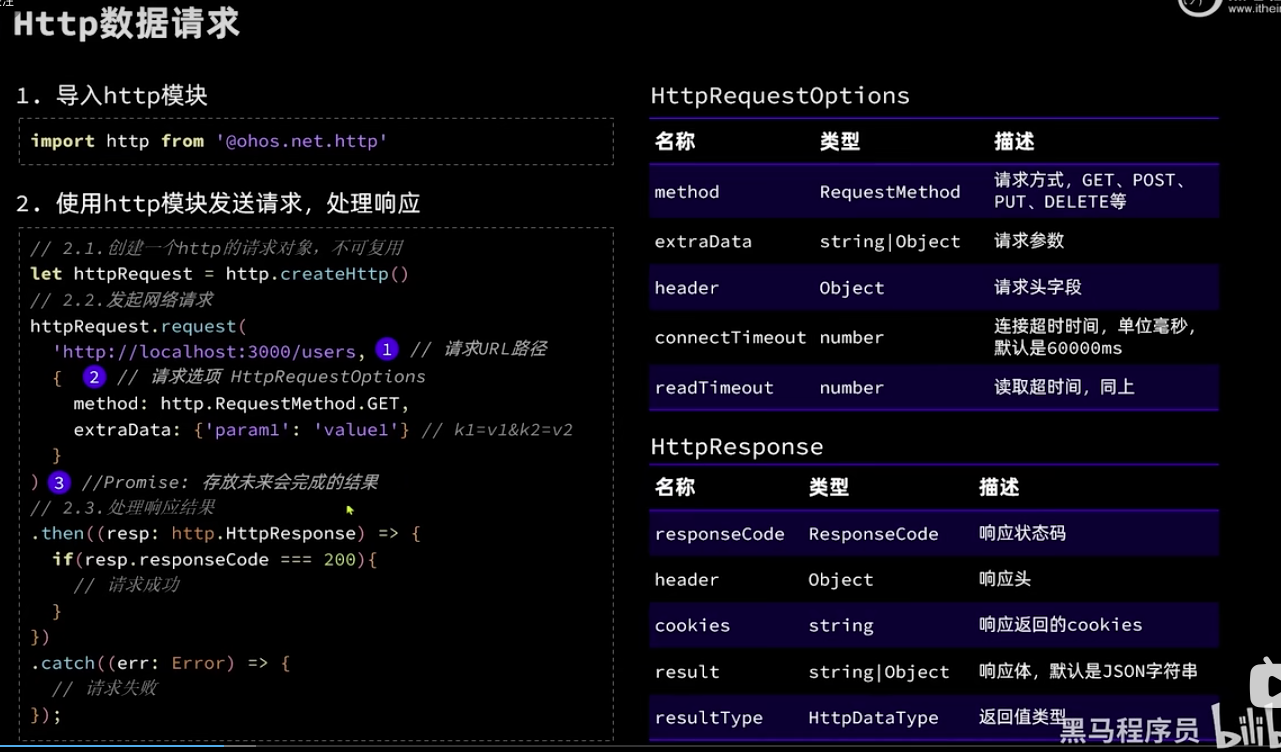Click the itheima circular logo
This screenshot has width=1281, height=752.
coord(1198,6)
